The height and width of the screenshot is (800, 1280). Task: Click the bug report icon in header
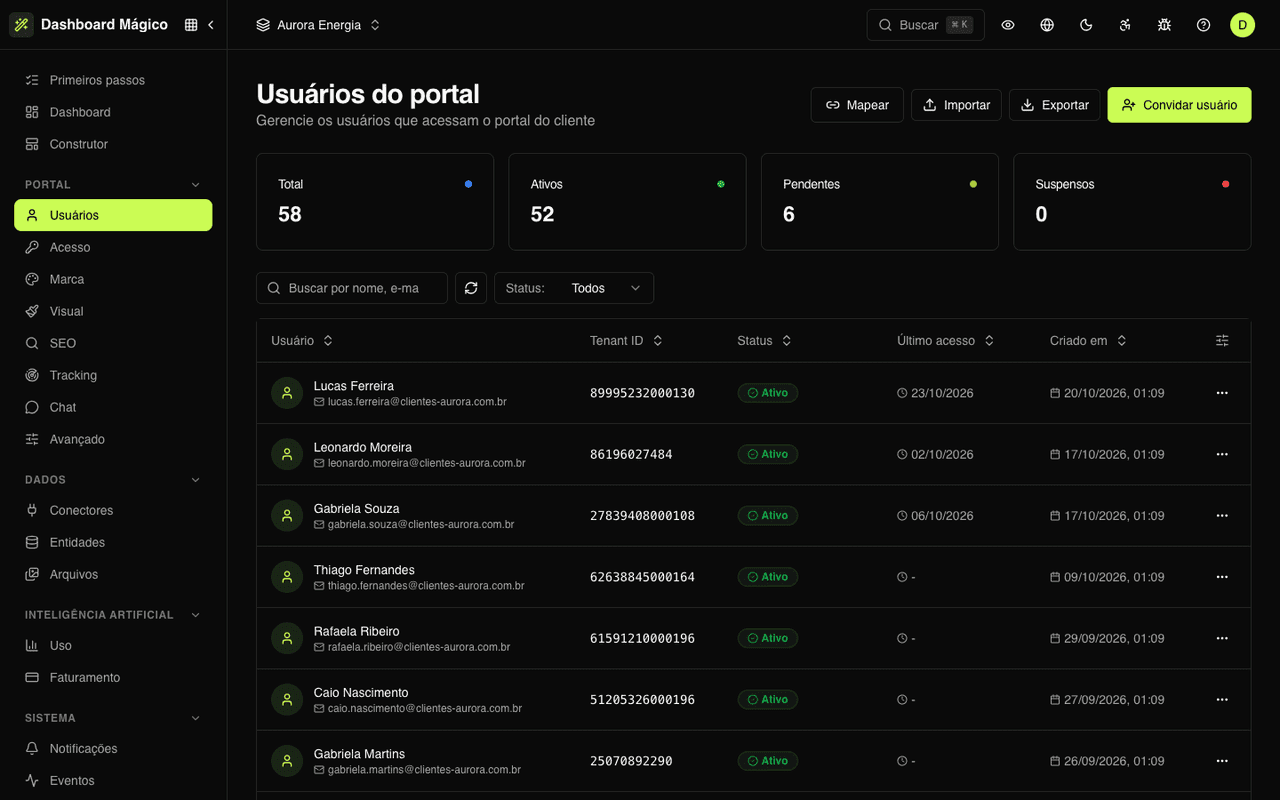pos(1164,25)
